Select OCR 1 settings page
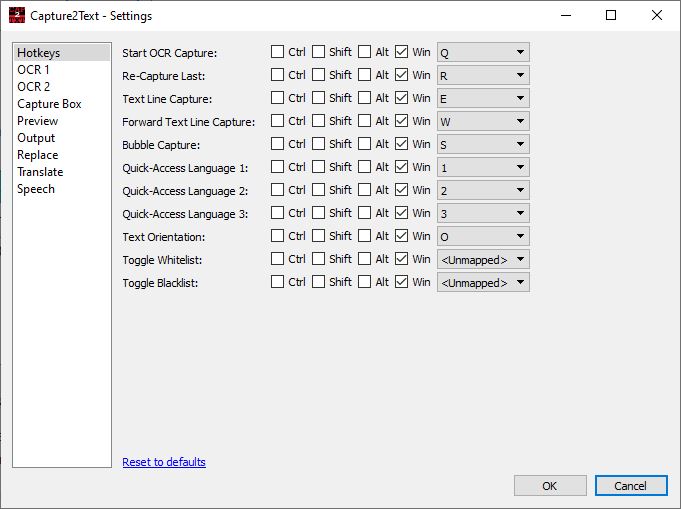The image size is (681, 509). 33,70
